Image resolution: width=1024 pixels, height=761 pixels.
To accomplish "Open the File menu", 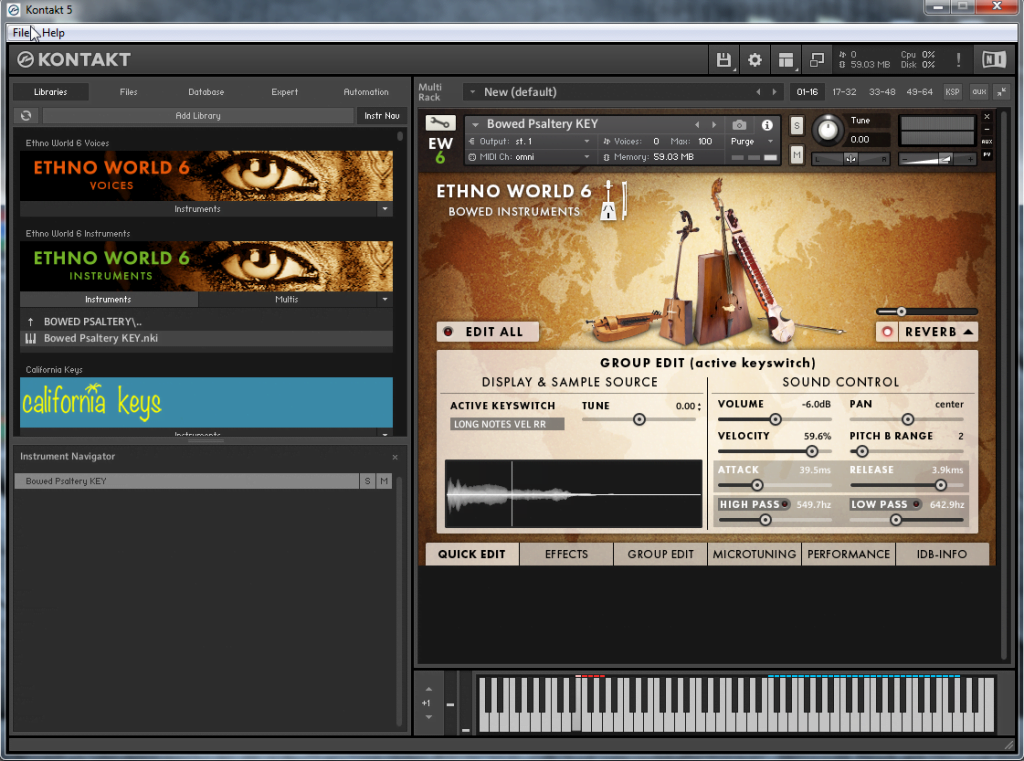I will 20,33.
